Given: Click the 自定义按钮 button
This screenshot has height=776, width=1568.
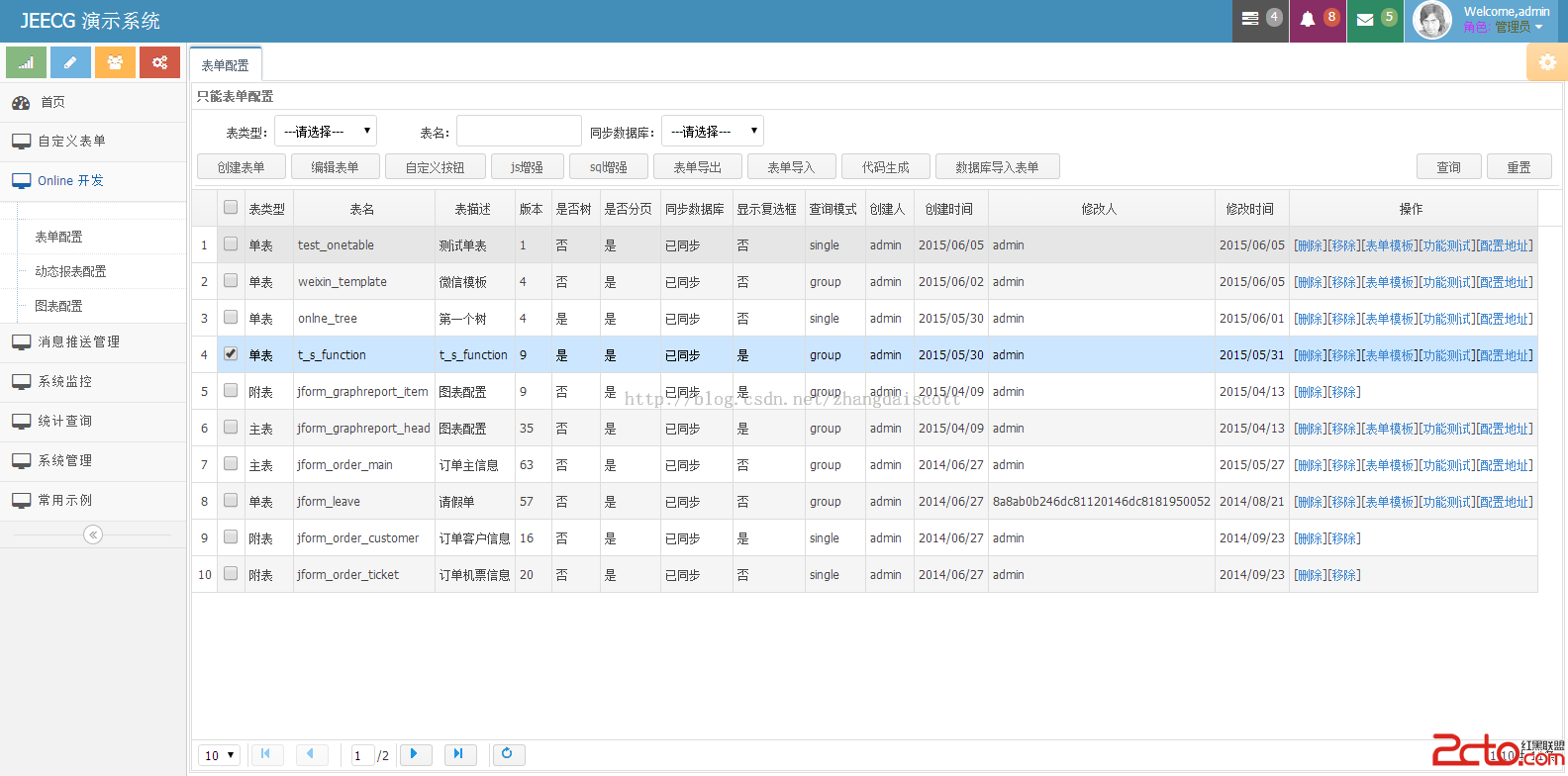Looking at the screenshot, I should [x=435, y=166].
